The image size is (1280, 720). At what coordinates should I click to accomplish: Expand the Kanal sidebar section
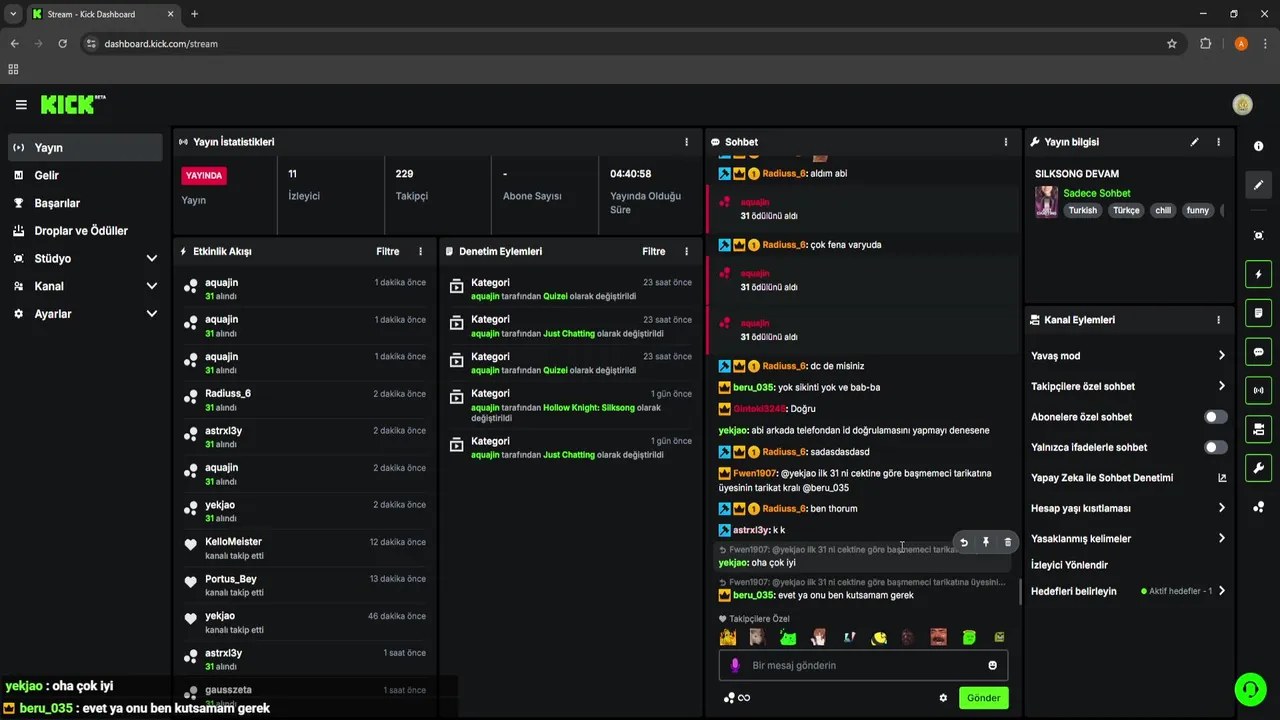coord(152,286)
